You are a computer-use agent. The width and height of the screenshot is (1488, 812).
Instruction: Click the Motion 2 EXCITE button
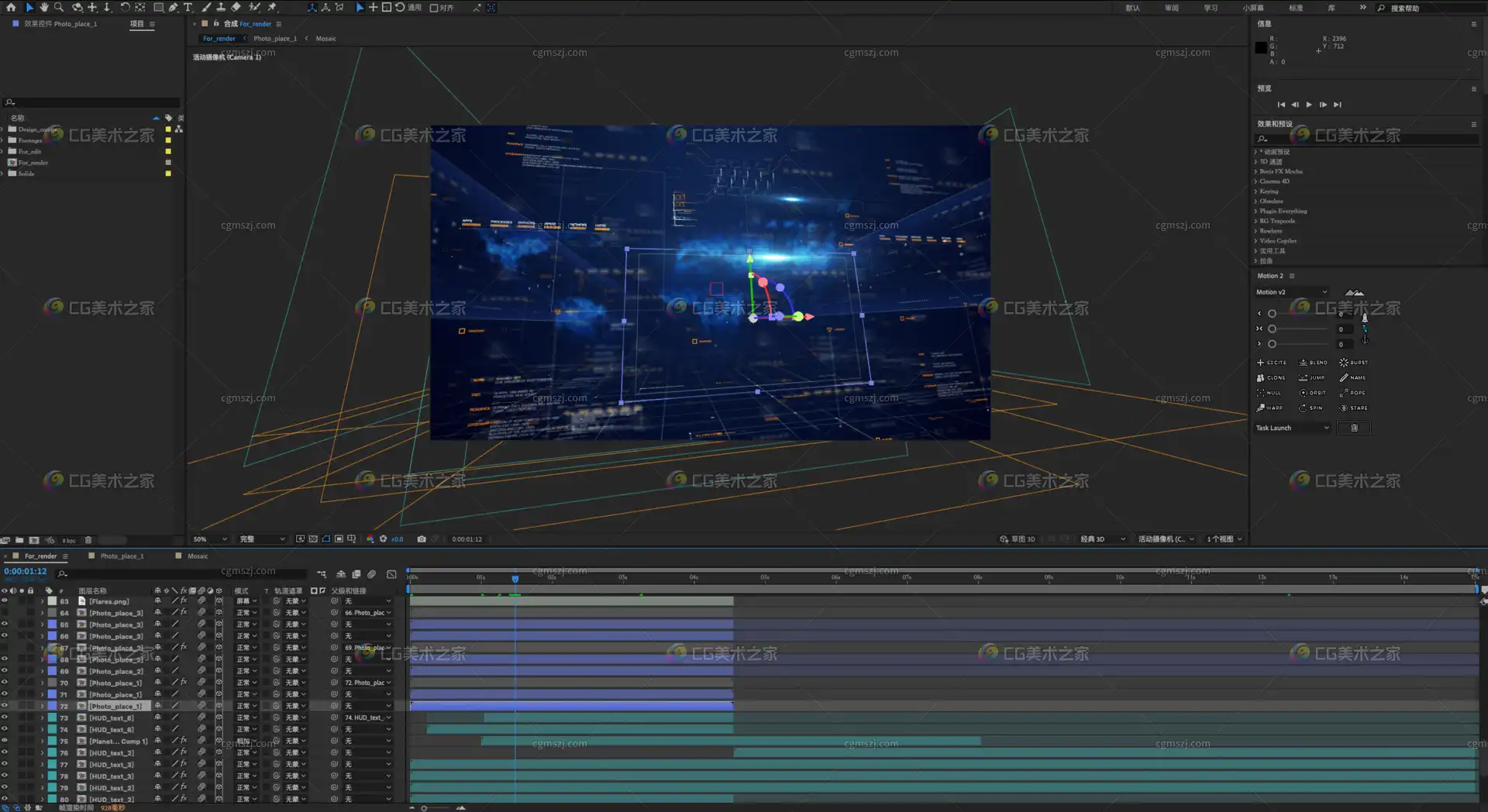coord(1271,363)
